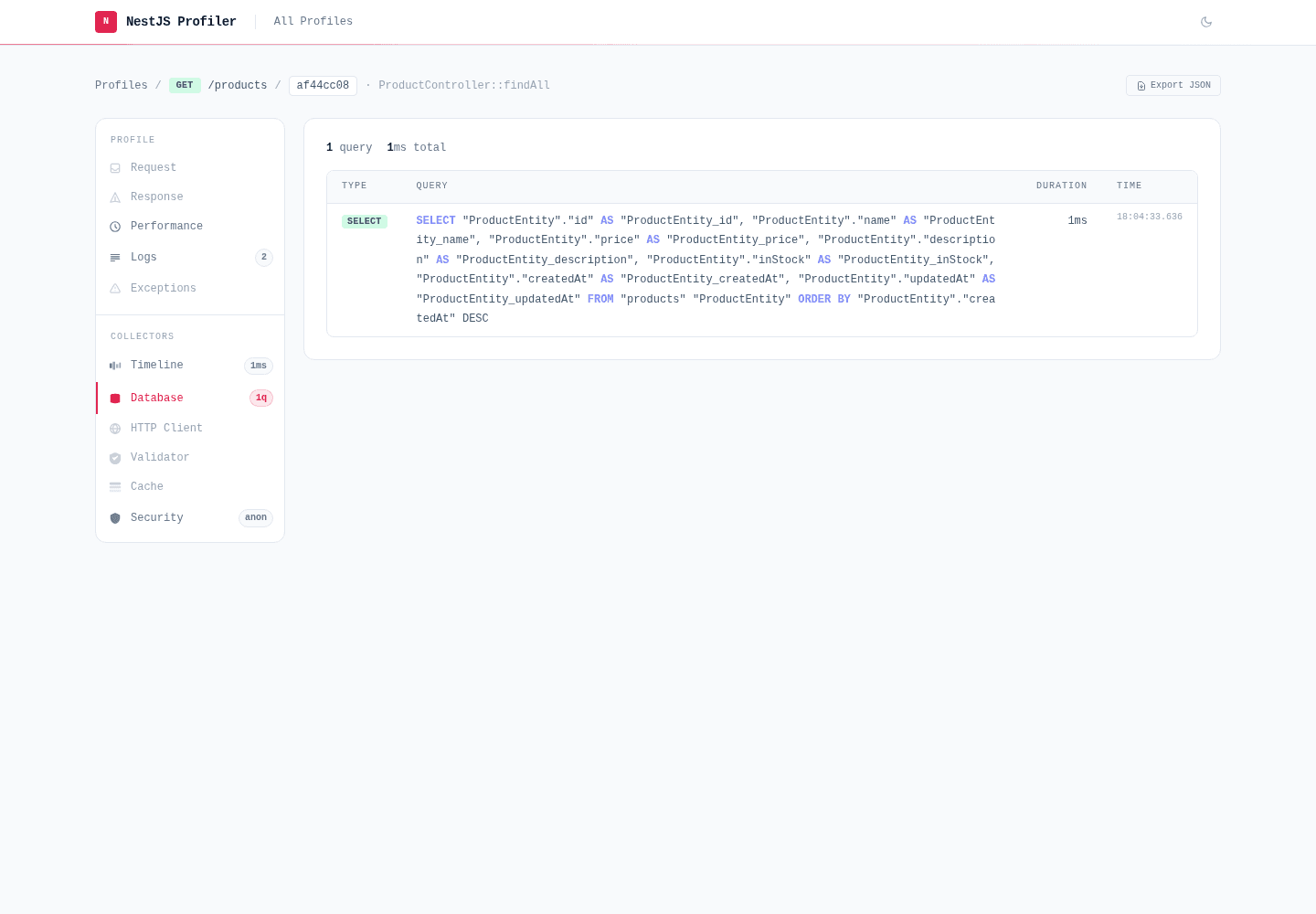1316x914 pixels.
Task: Click the '1ms total' summary text
Action: click(x=417, y=147)
